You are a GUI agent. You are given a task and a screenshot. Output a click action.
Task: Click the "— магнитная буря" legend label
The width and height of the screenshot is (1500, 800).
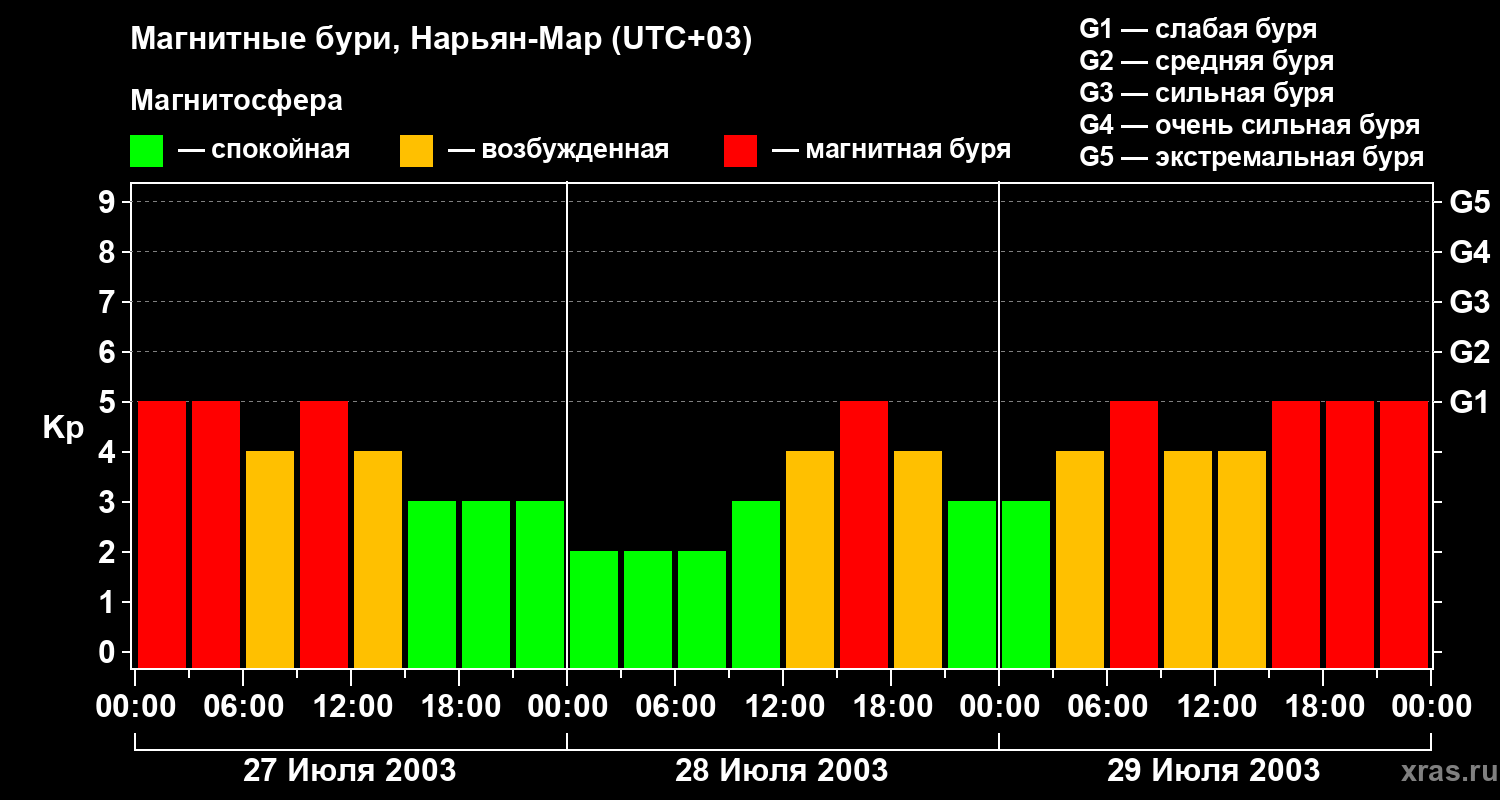891,150
